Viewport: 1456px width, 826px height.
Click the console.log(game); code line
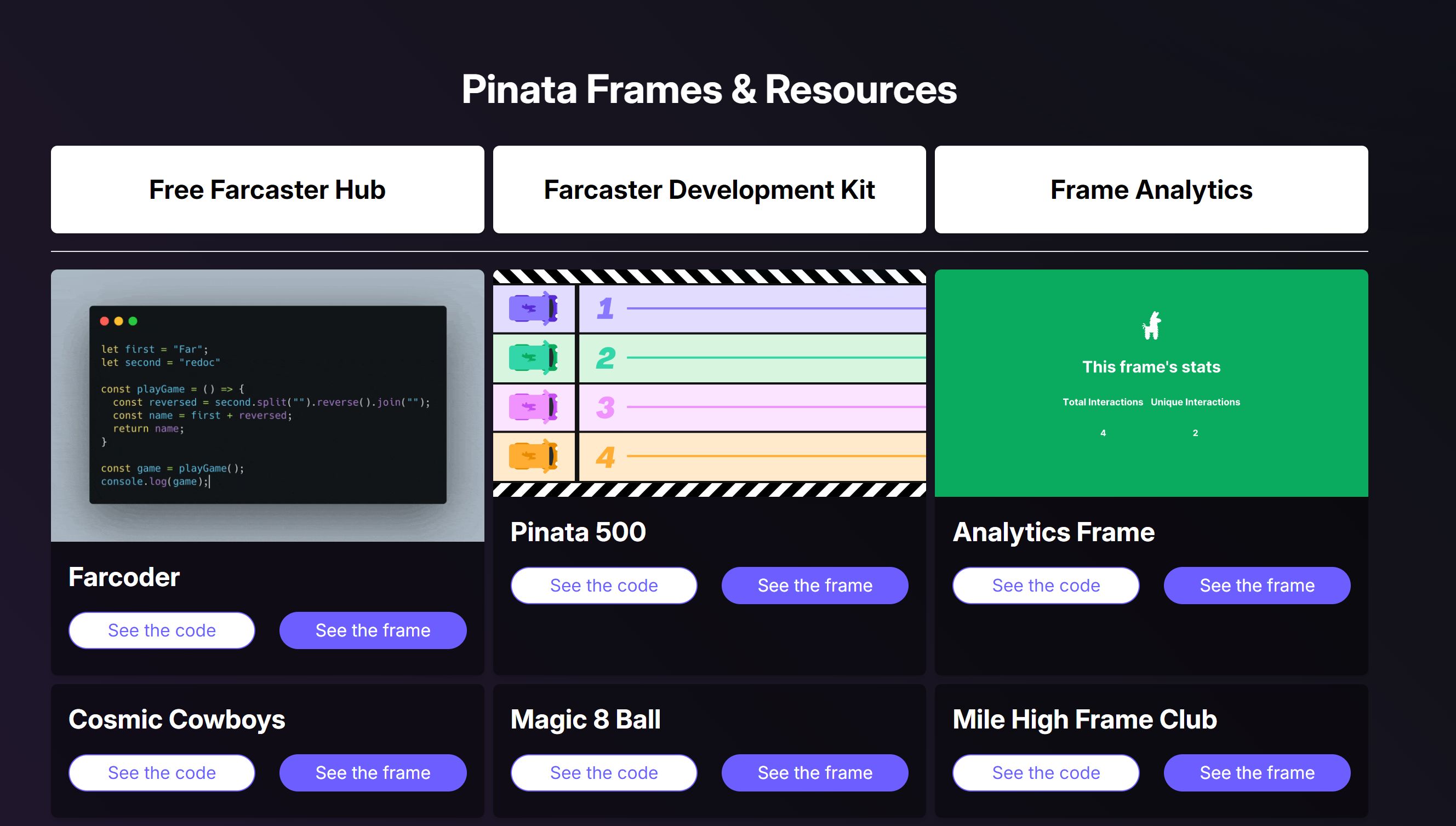(x=155, y=481)
